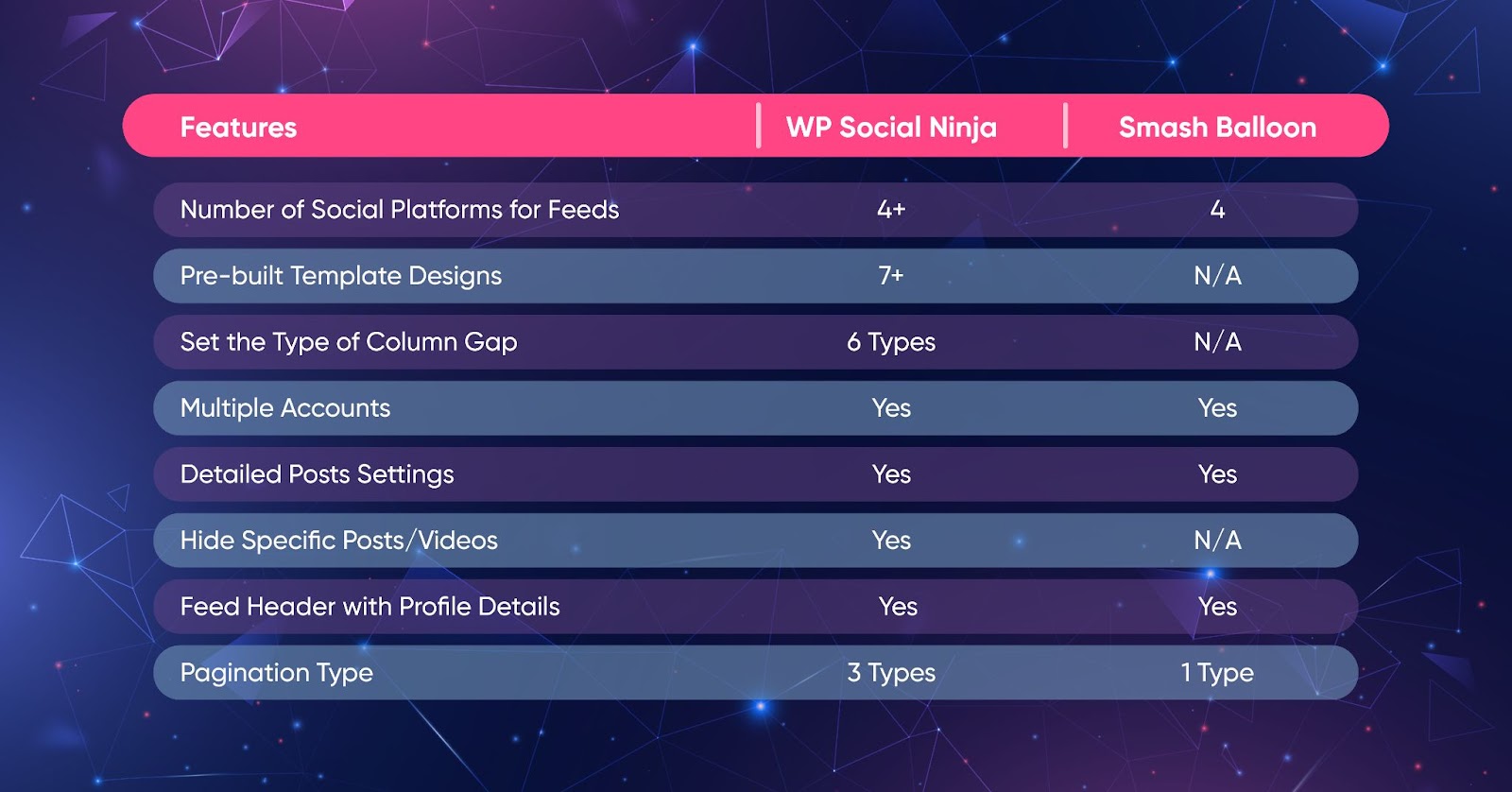
Task: Click the Multiple Accounts row label
Action: 285,408
